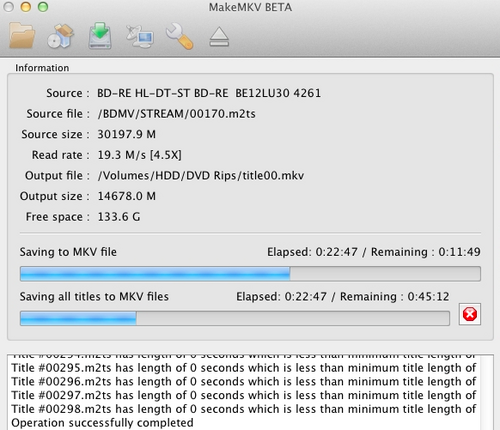Screen dimensions: 500x430
Task: Click the output file path title00.mkv
Action: [x=201, y=176]
